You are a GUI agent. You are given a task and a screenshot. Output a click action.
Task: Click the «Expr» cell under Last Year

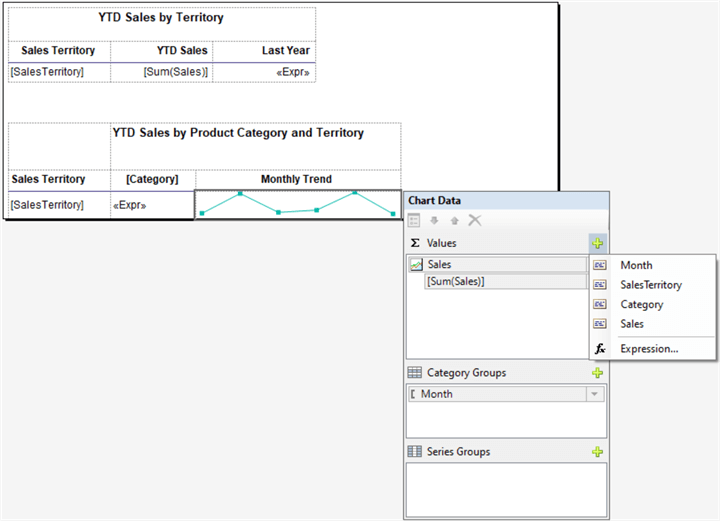(264, 72)
